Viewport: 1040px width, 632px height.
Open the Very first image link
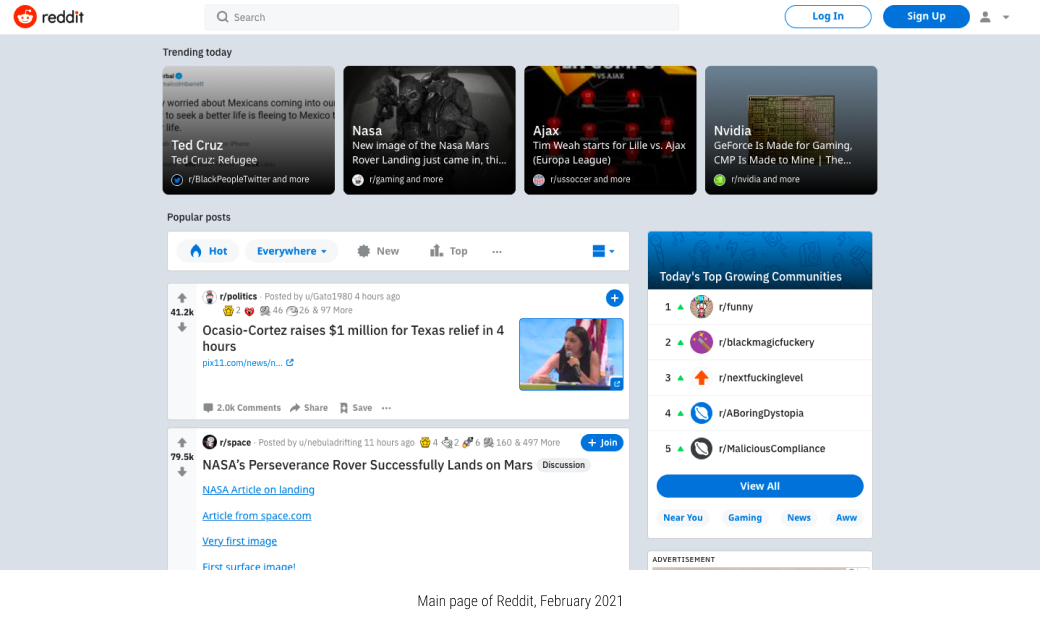coord(239,541)
